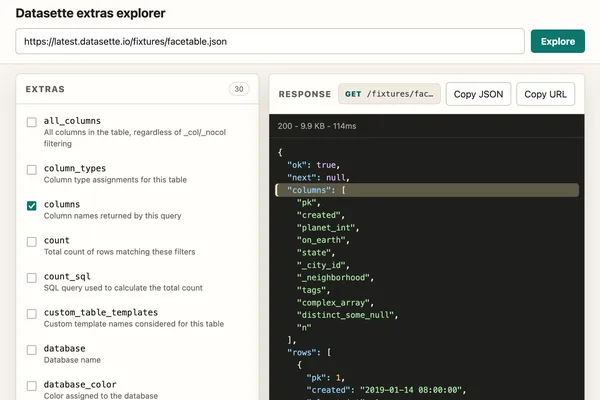
Task: Click the "_neighborhood" column entry
Action: [x=335, y=278]
